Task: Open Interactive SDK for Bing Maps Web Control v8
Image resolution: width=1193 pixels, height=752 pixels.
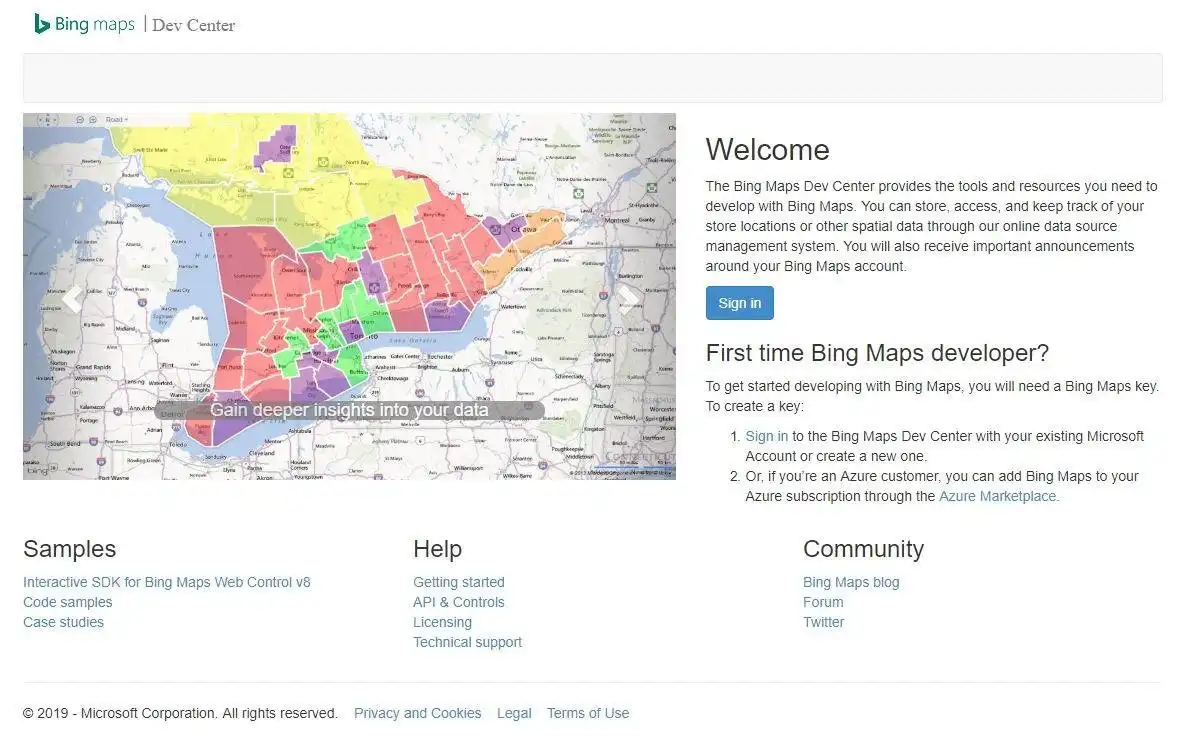Action: click(167, 582)
